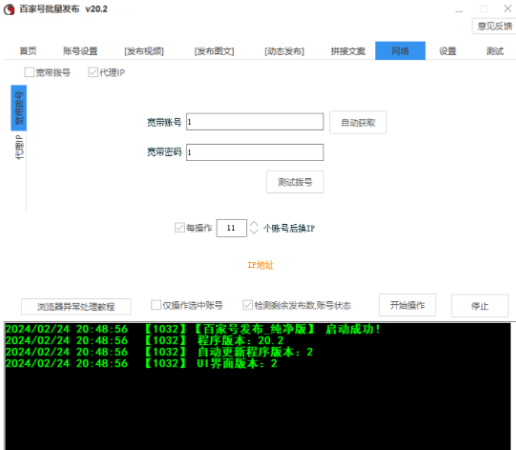Click the 开始操作 button
Screen dimensions: 516x450
[x=407, y=305]
